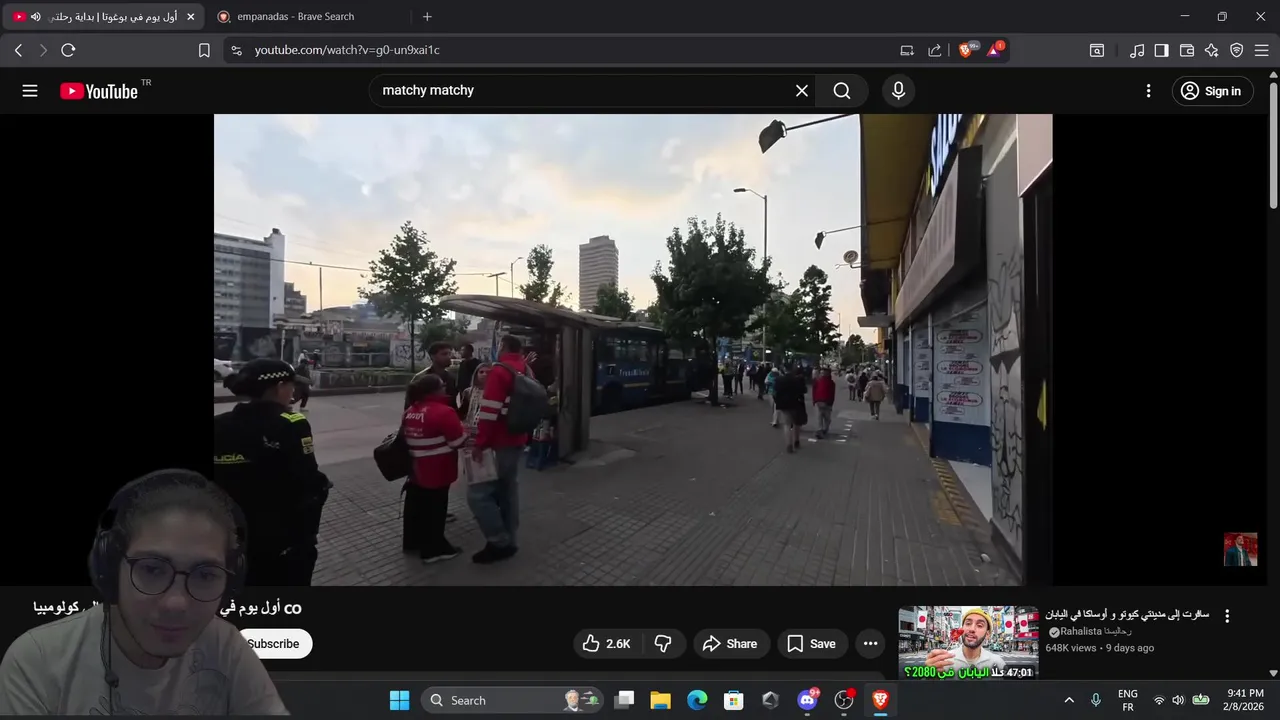Open more actions under the video

point(871,644)
